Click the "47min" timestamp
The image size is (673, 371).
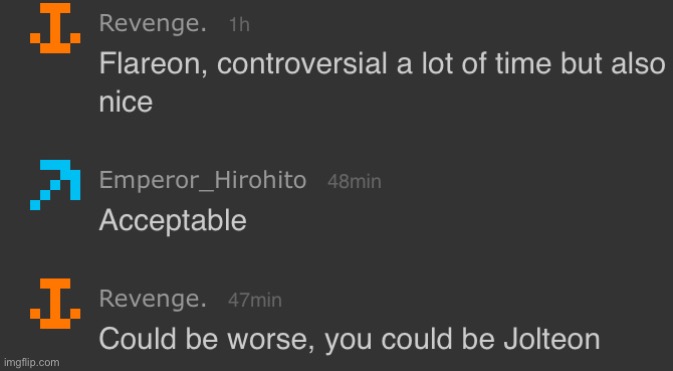point(255,300)
